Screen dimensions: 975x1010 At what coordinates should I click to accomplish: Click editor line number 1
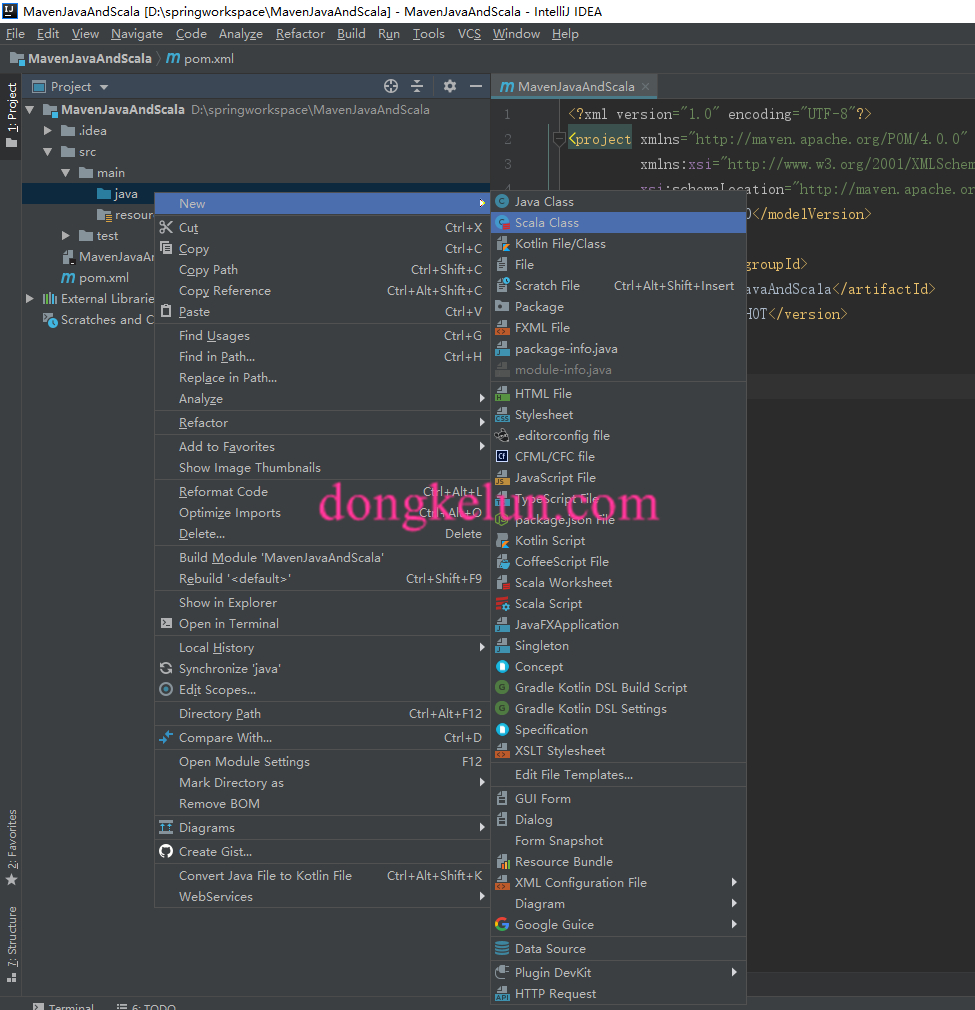point(507,115)
